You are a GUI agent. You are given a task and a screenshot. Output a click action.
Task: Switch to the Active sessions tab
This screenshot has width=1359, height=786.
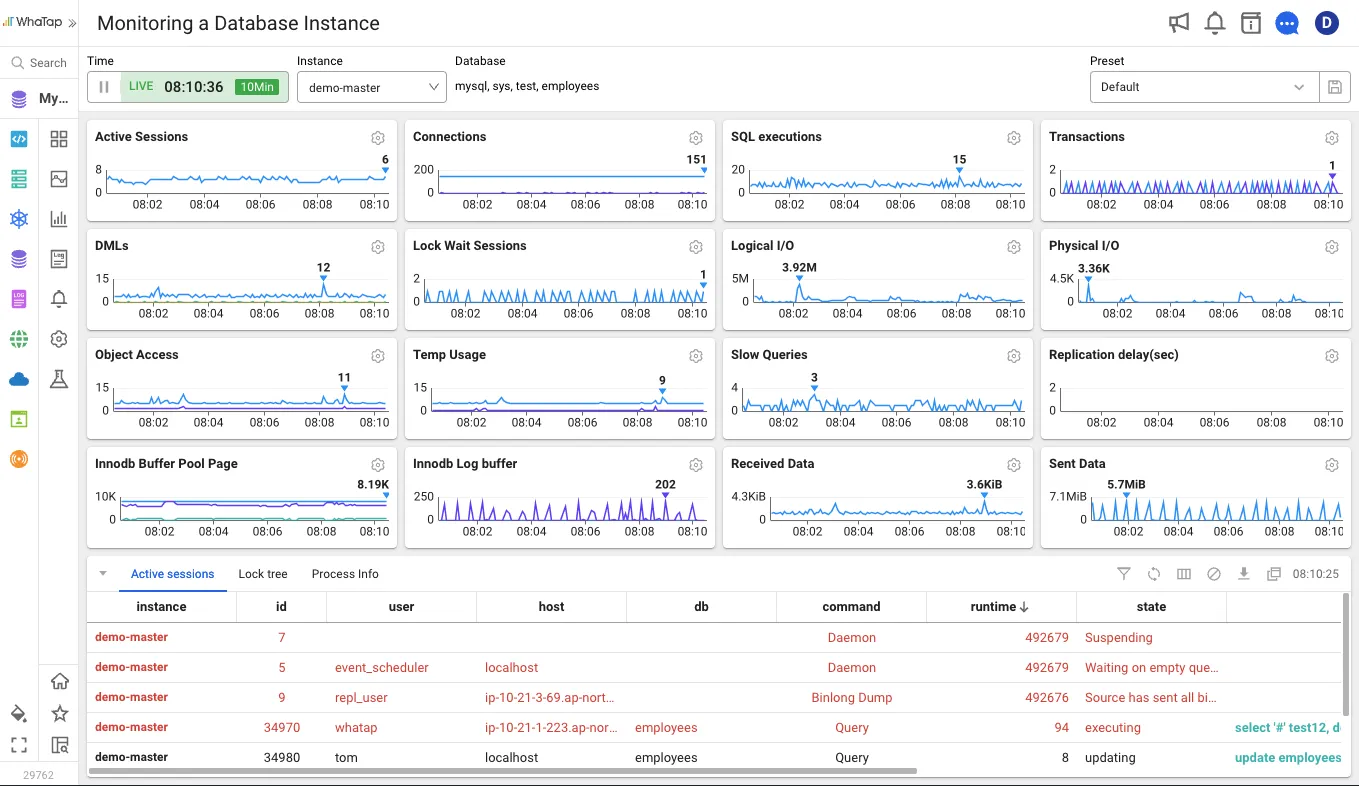[x=173, y=574]
